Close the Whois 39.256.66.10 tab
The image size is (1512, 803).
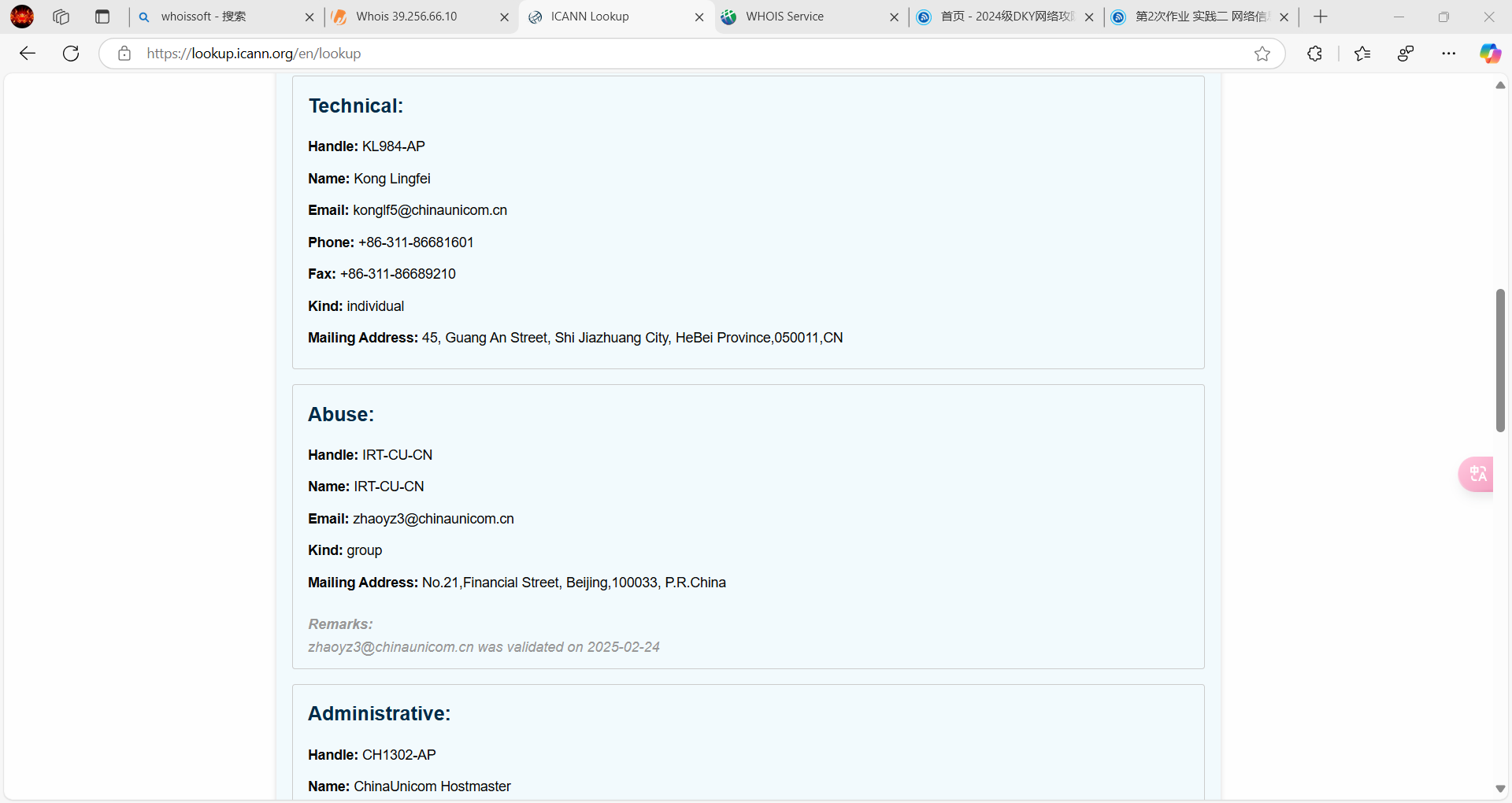click(x=505, y=17)
